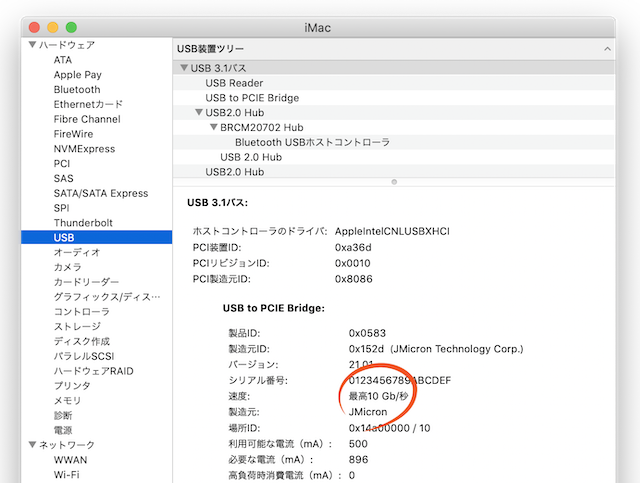Screen dimensions: 640x483
Task: Select カメラ in the sidebar
Action: 68,267
